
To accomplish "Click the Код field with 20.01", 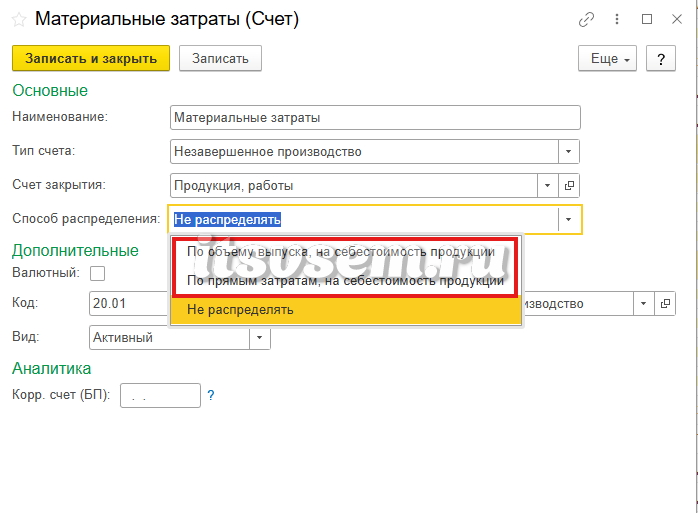I will [130, 304].
